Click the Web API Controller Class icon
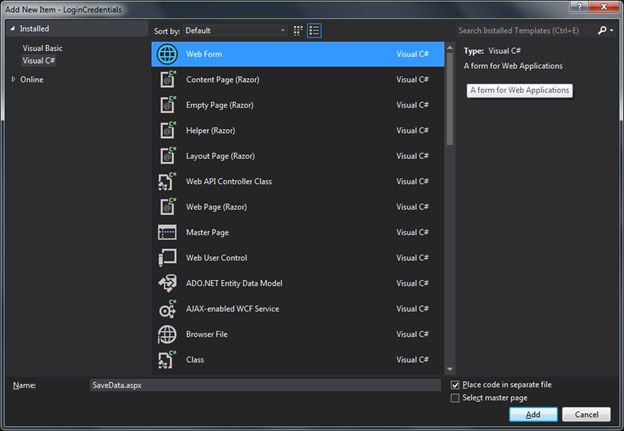Screen dimensions: 624x431 click(x=167, y=181)
